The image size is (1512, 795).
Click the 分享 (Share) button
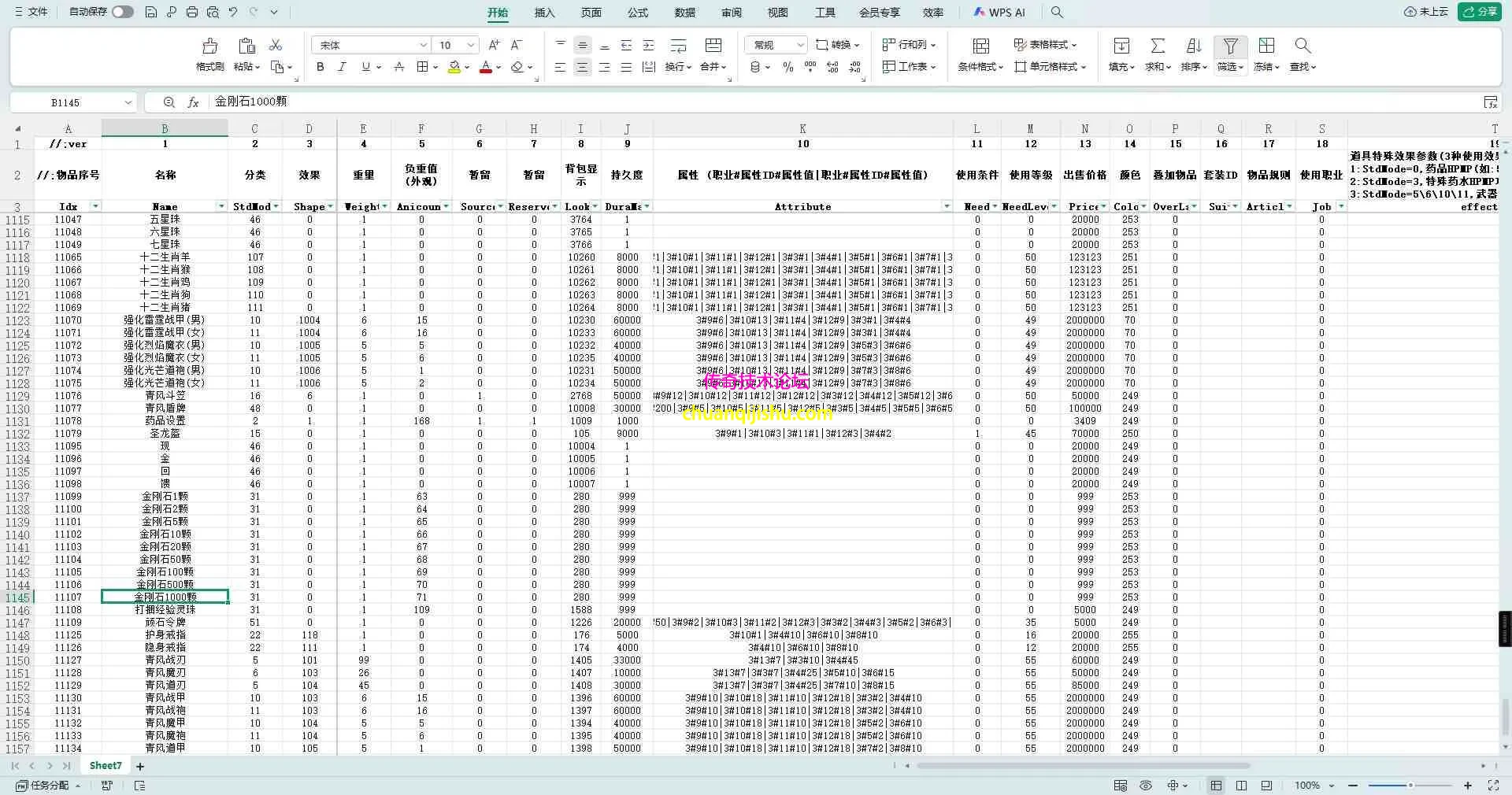coord(1482,12)
